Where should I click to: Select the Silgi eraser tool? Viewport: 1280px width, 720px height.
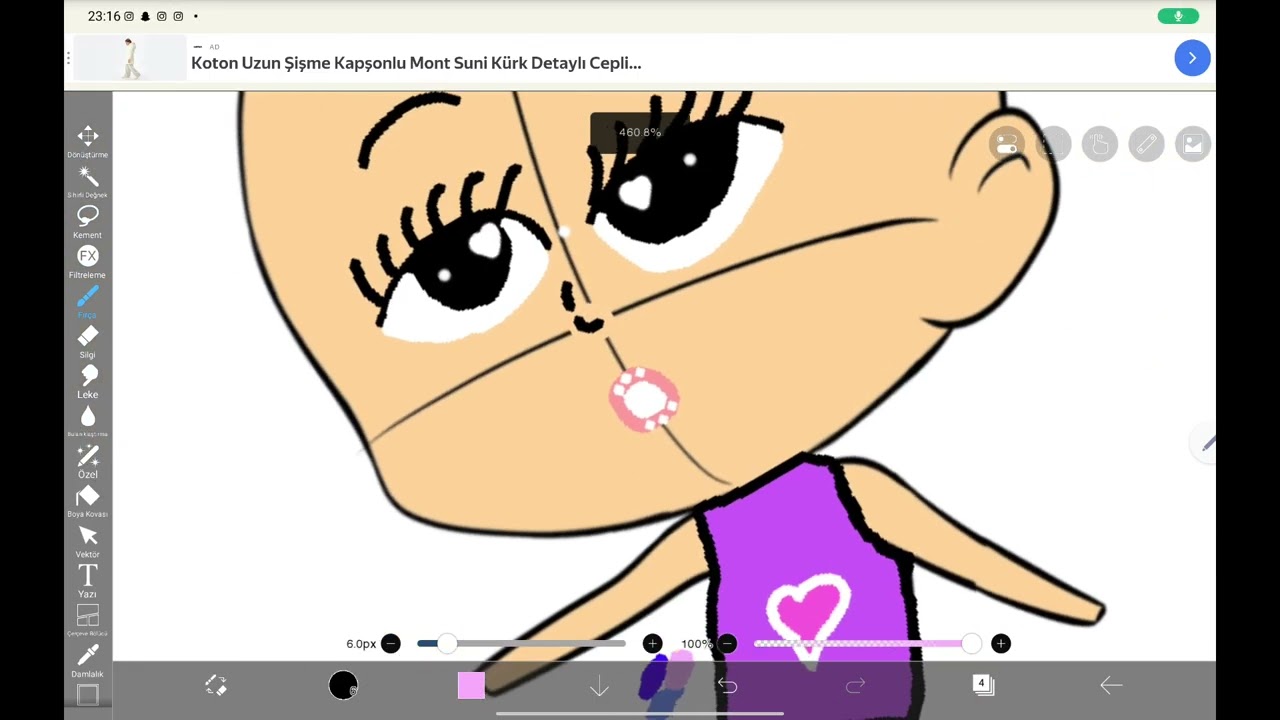click(88, 341)
